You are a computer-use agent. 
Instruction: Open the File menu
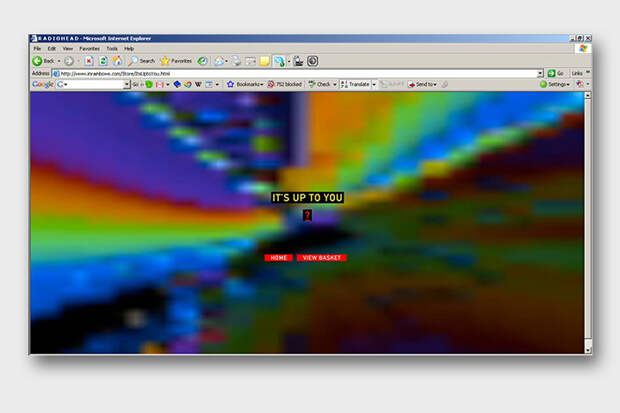(x=37, y=48)
